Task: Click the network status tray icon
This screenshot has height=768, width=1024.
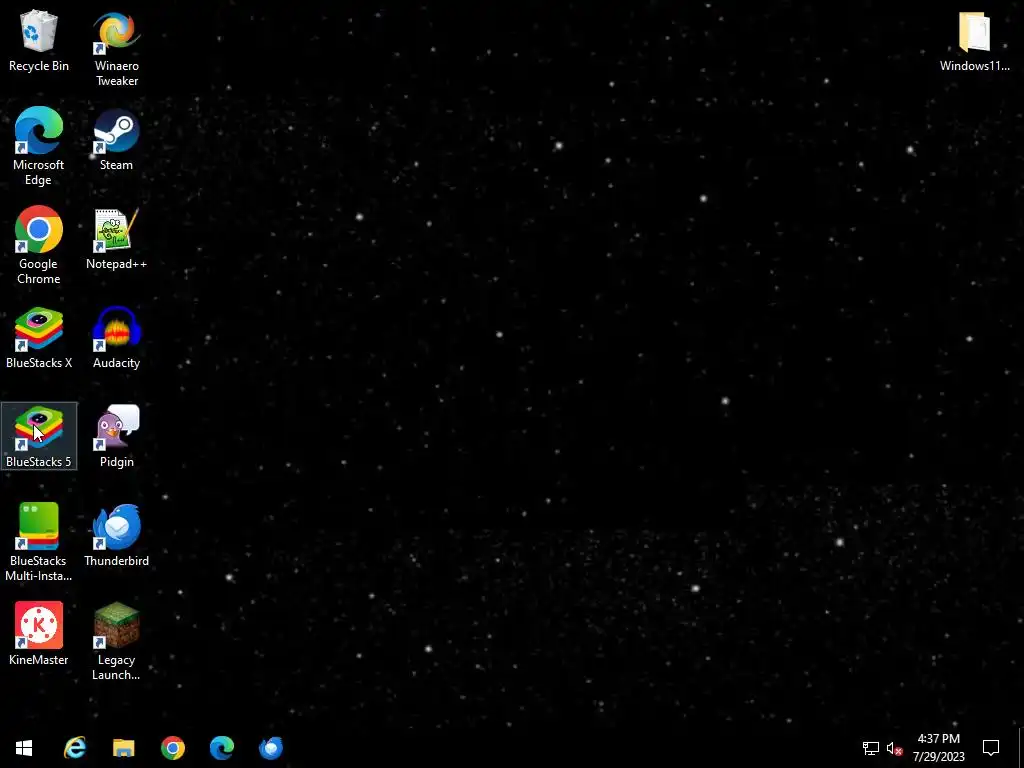Action: [x=871, y=748]
